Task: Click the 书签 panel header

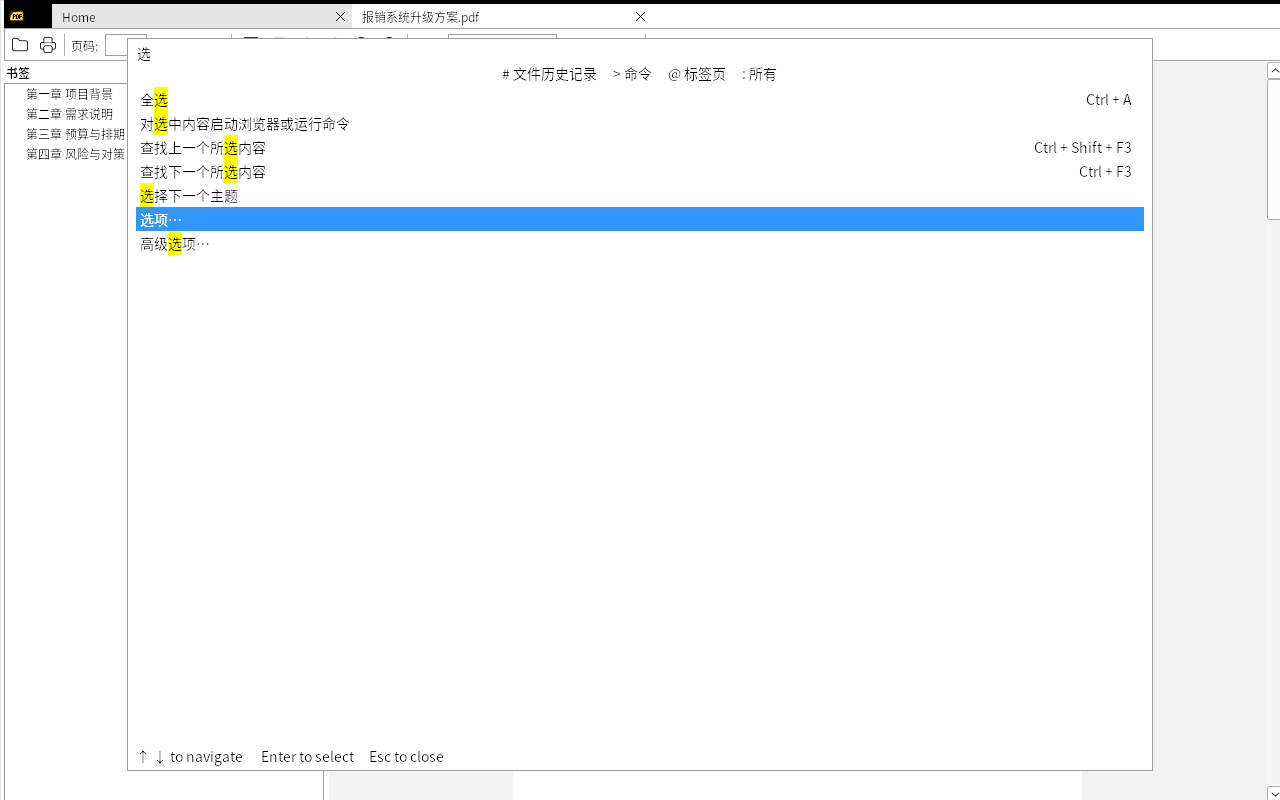Action: 18,73
